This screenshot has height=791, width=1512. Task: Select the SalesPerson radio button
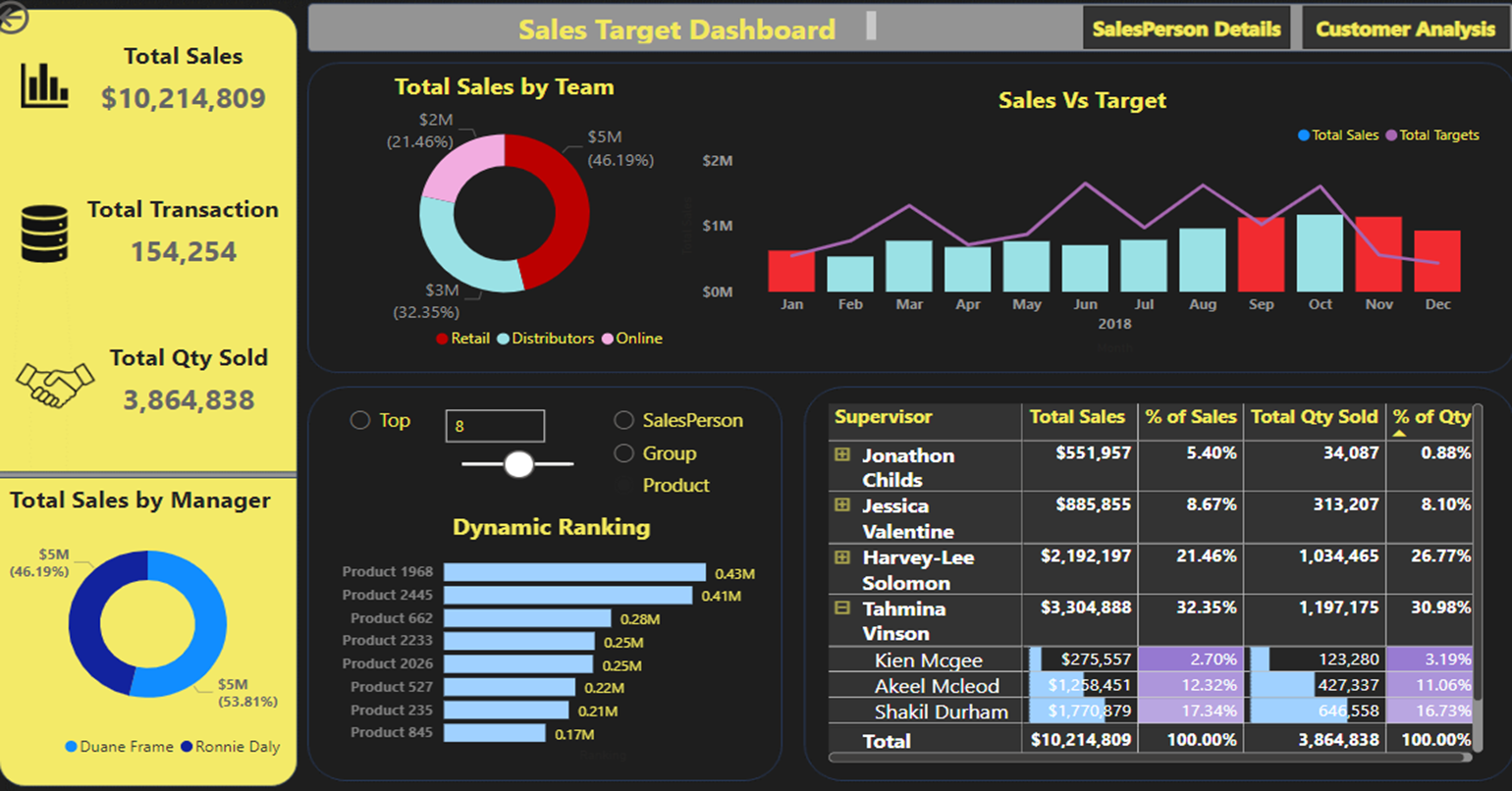click(x=623, y=420)
